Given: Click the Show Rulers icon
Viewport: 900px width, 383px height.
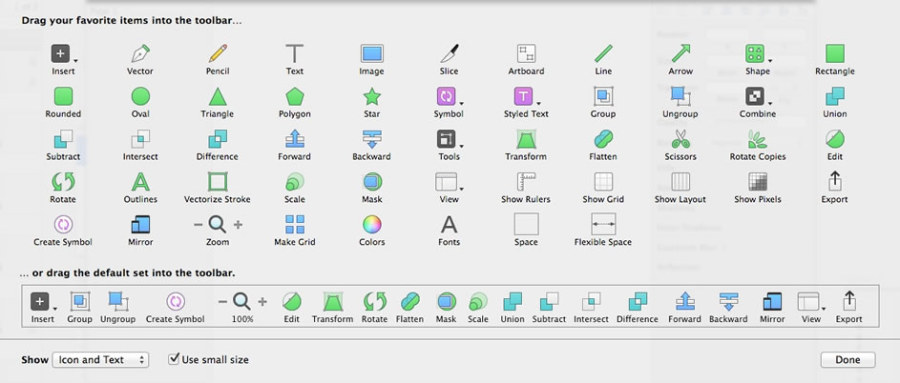Looking at the screenshot, I should (x=526, y=182).
